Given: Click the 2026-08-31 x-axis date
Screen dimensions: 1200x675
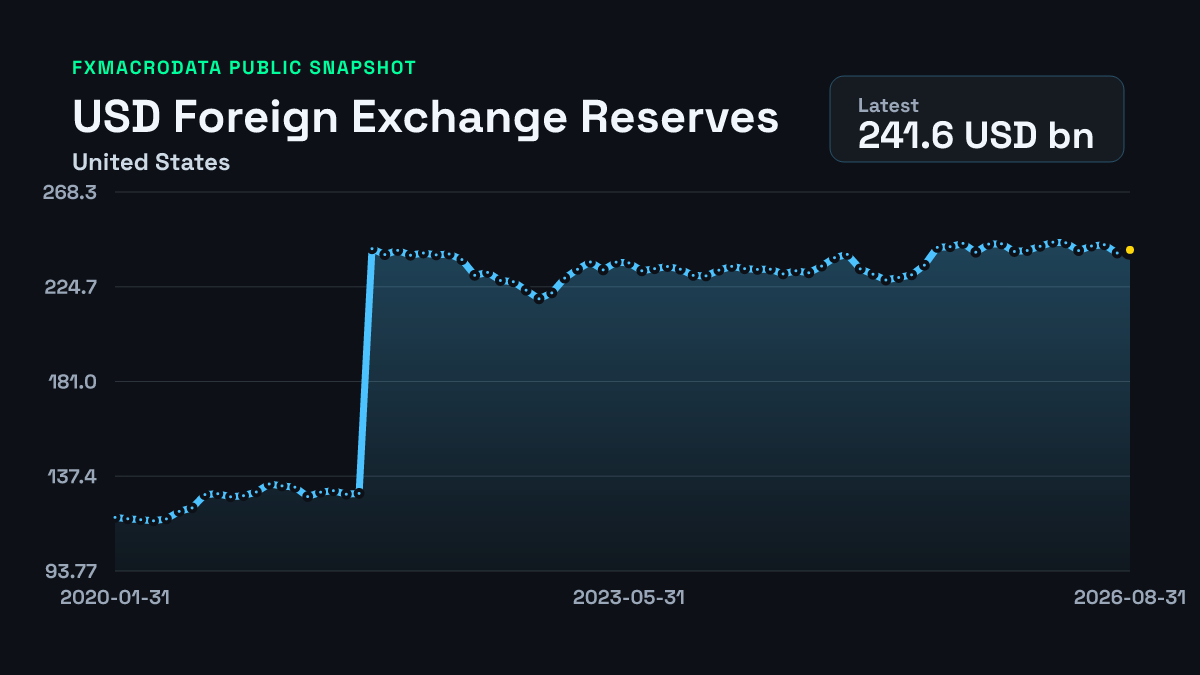Looking at the screenshot, I should coord(1130,598).
